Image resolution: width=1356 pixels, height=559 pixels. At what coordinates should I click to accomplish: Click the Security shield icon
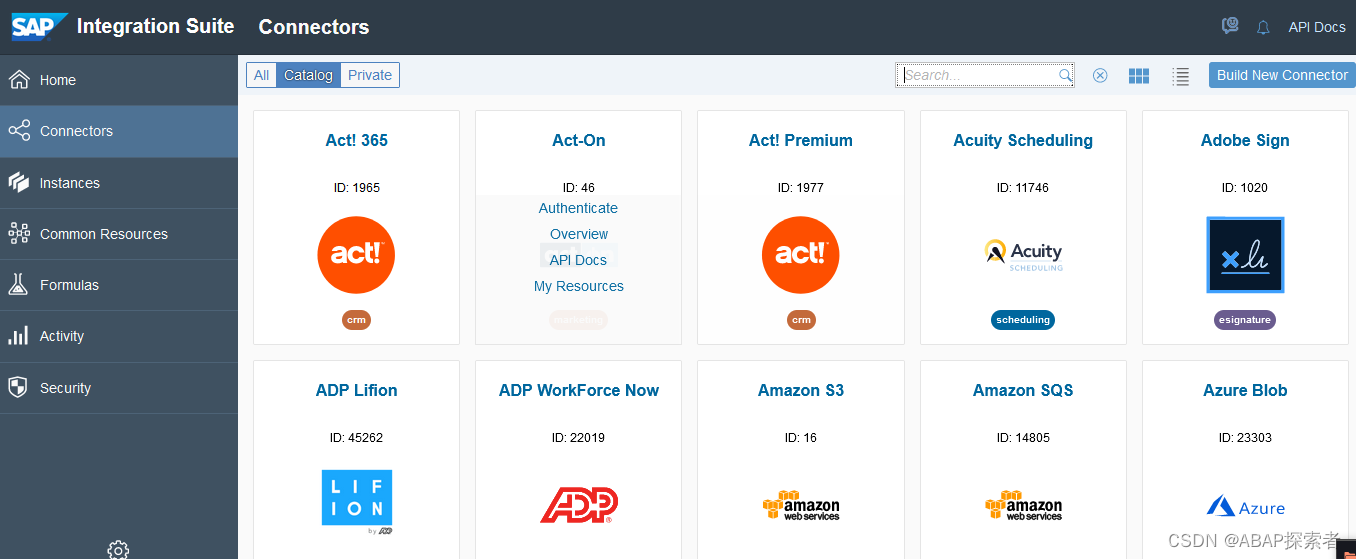[18, 388]
